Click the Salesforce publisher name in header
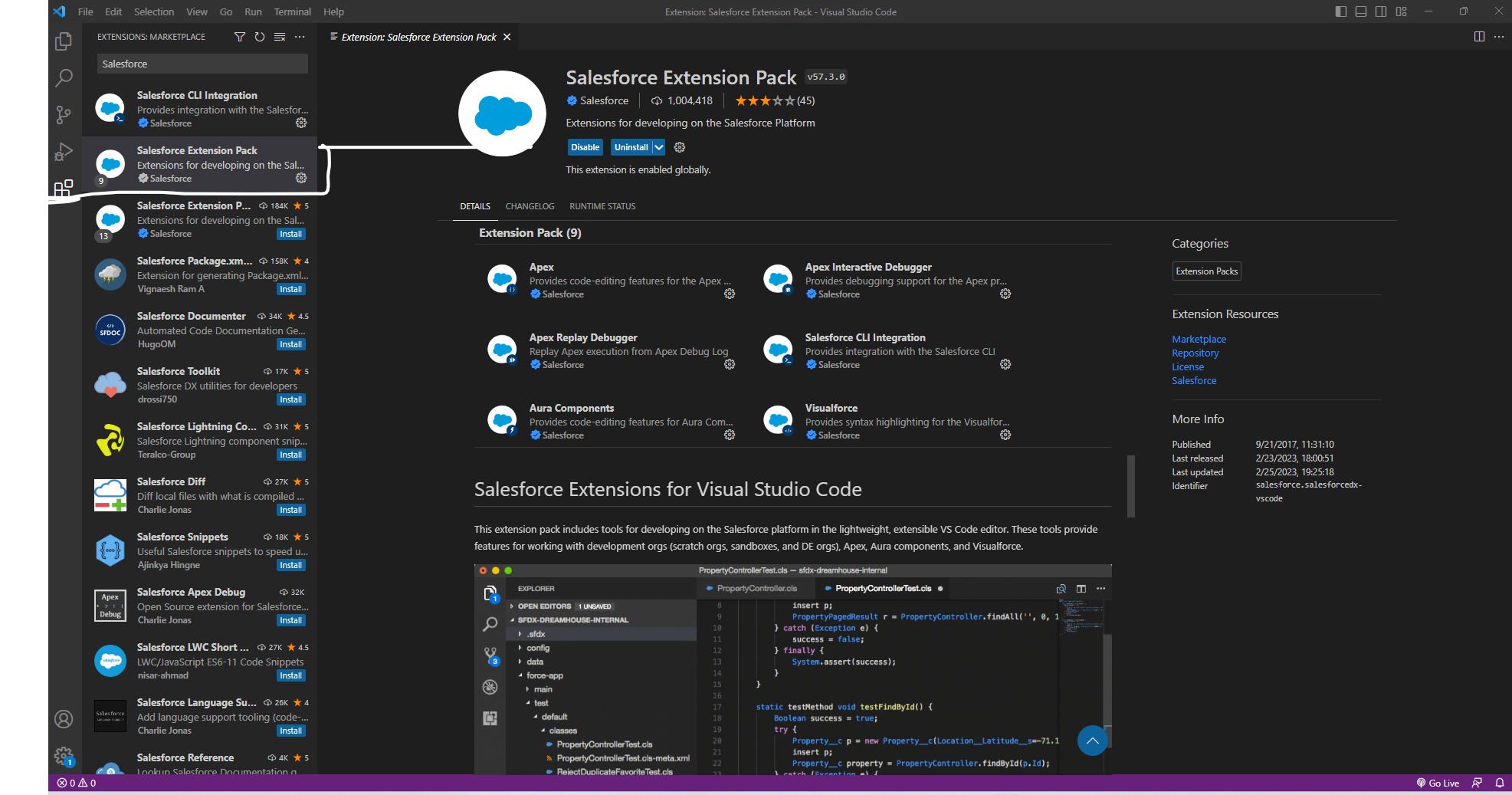The height and width of the screenshot is (795, 1512). (604, 100)
